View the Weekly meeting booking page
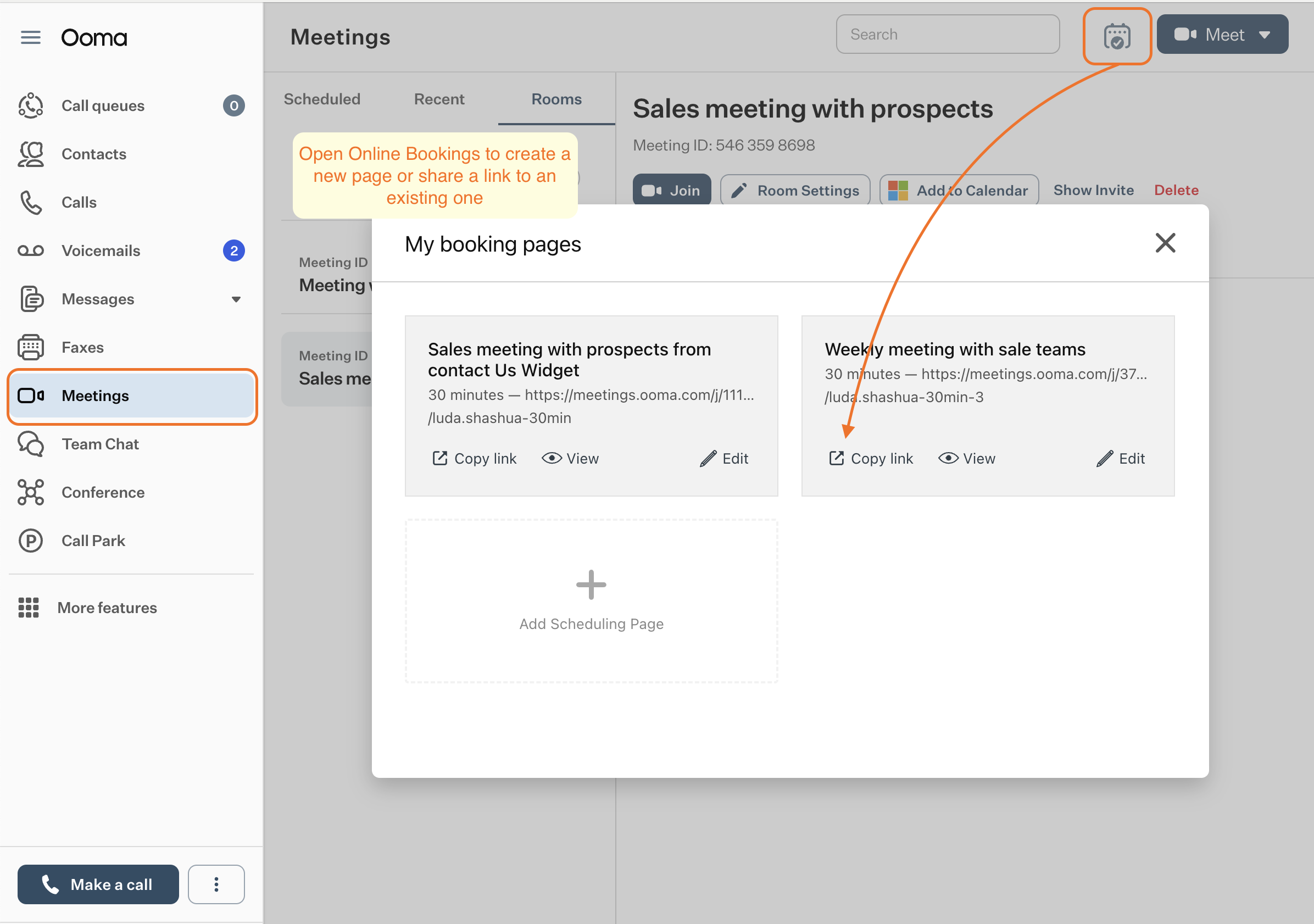 (x=967, y=459)
